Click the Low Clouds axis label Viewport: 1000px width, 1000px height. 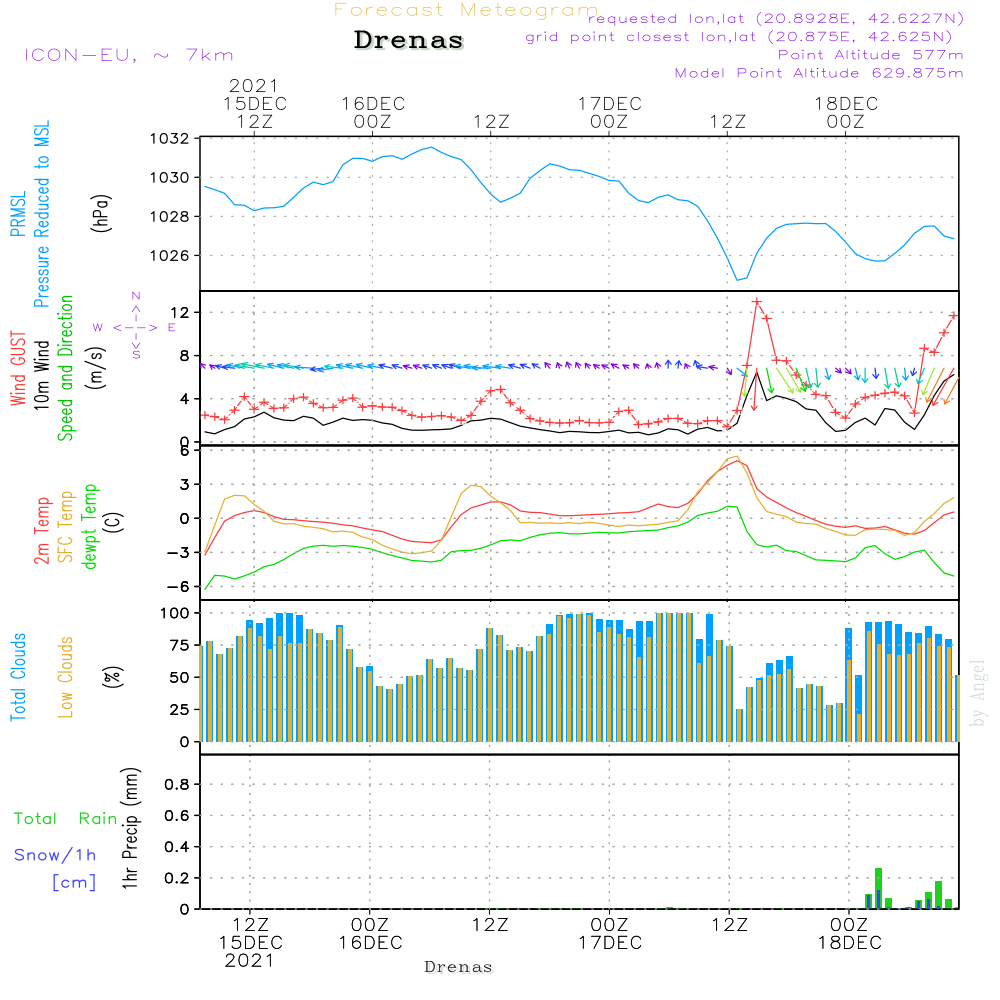click(66, 677)
